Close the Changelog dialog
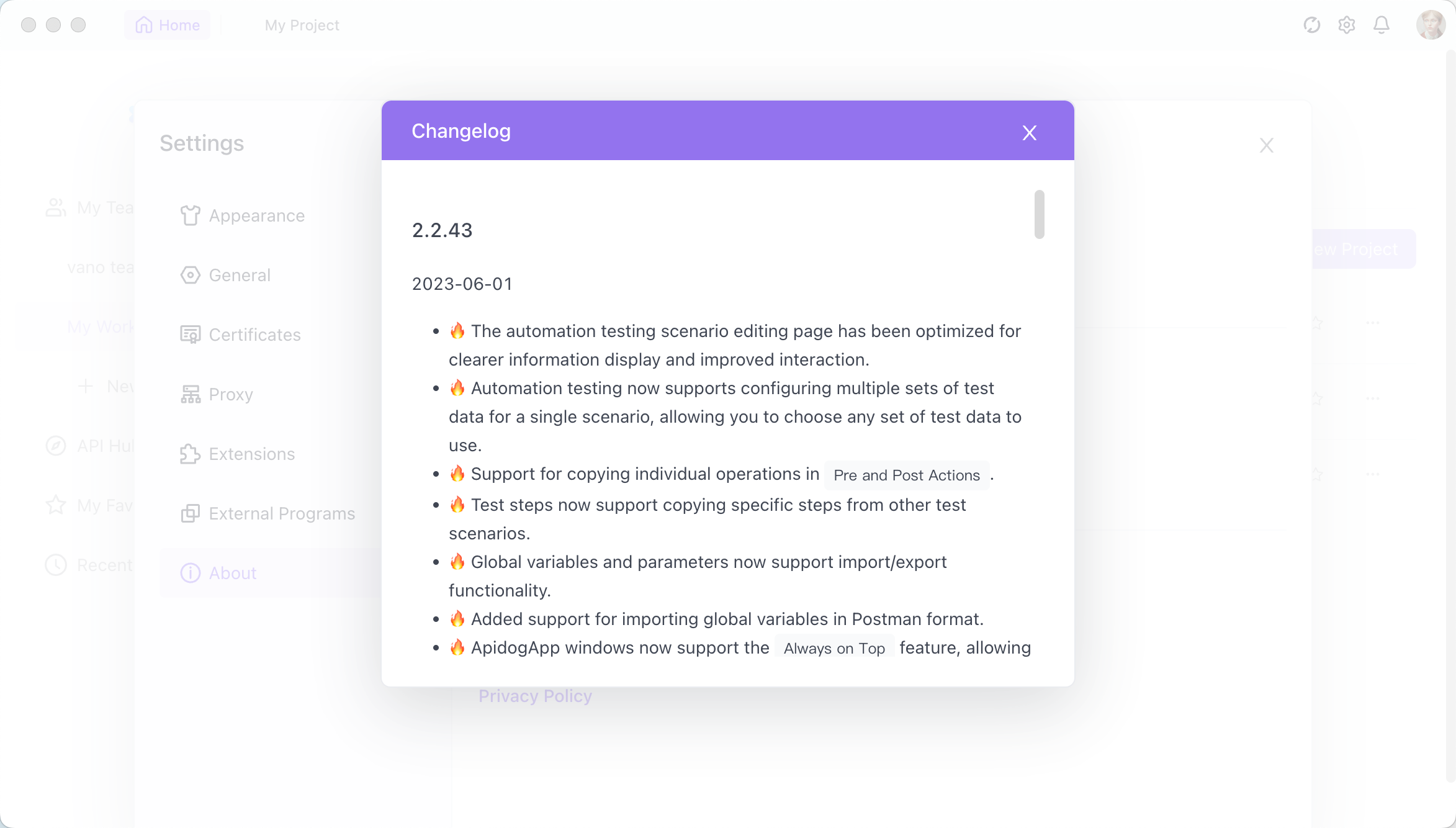 point(1030,132)
